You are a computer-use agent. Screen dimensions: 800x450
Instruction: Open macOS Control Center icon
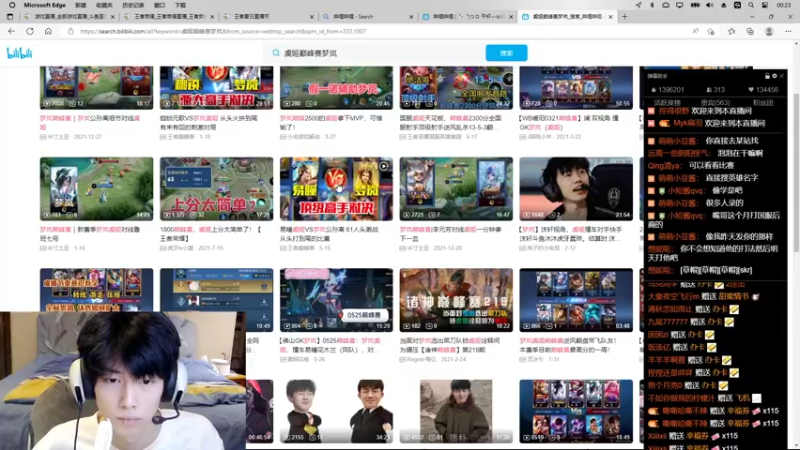(765, 5)
